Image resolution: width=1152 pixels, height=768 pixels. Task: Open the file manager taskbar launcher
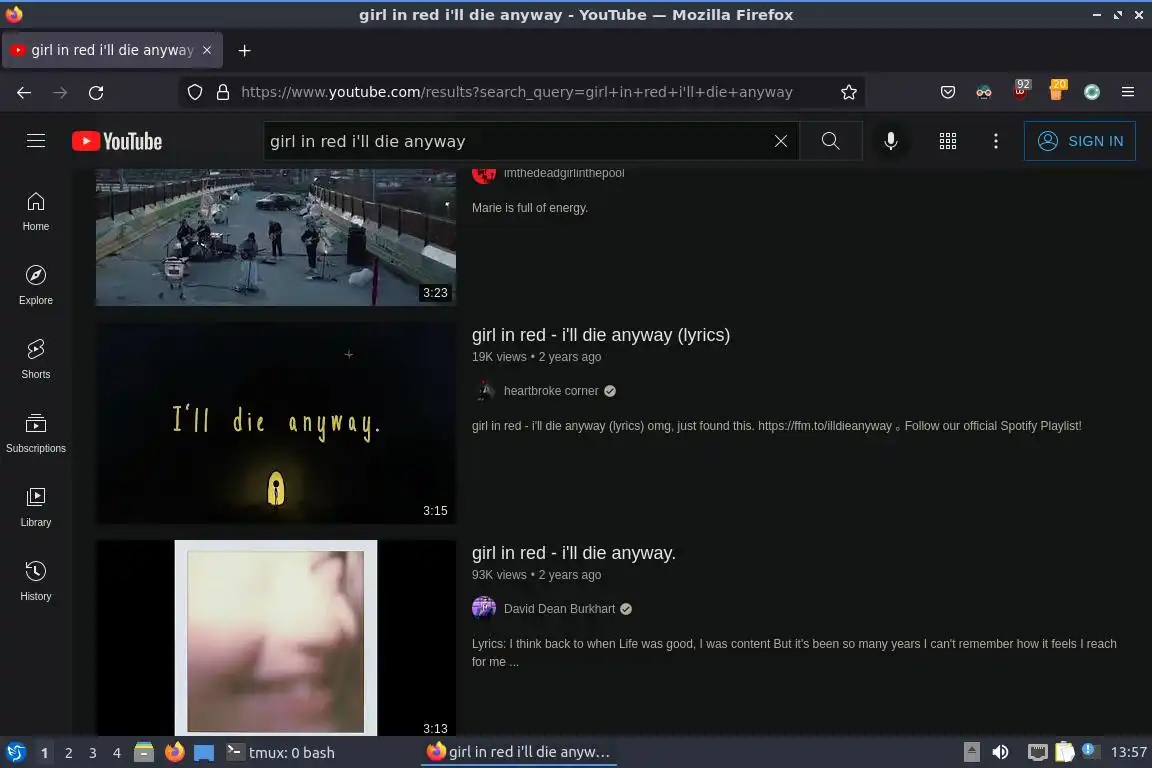click(144, 752)
